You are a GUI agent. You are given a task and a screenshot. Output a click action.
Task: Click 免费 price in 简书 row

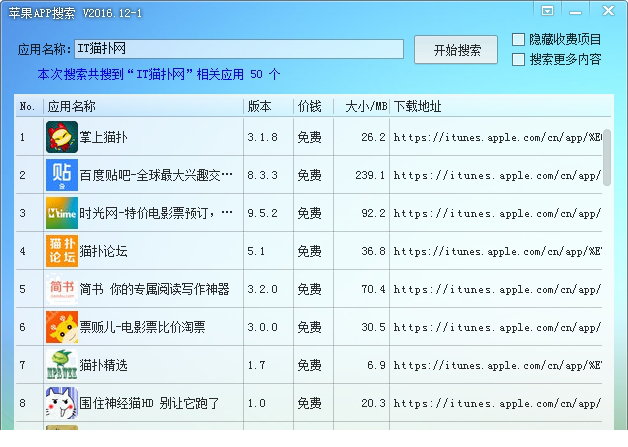click(309, 289)
